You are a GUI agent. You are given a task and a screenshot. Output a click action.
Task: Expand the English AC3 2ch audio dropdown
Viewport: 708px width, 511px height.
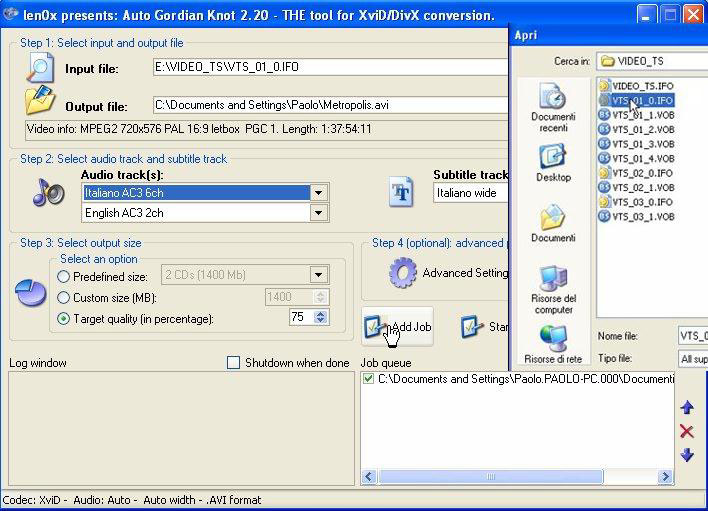pos(318,213)
